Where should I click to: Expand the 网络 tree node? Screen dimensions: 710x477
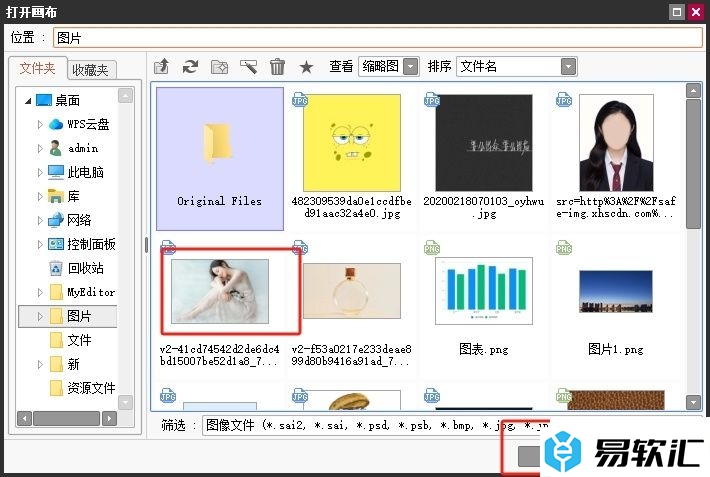point(40,220)
